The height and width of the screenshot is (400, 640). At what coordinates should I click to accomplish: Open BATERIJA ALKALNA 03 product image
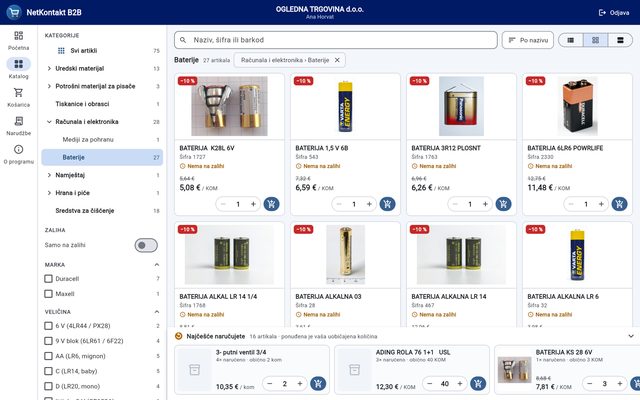click(x=345, y=255)
